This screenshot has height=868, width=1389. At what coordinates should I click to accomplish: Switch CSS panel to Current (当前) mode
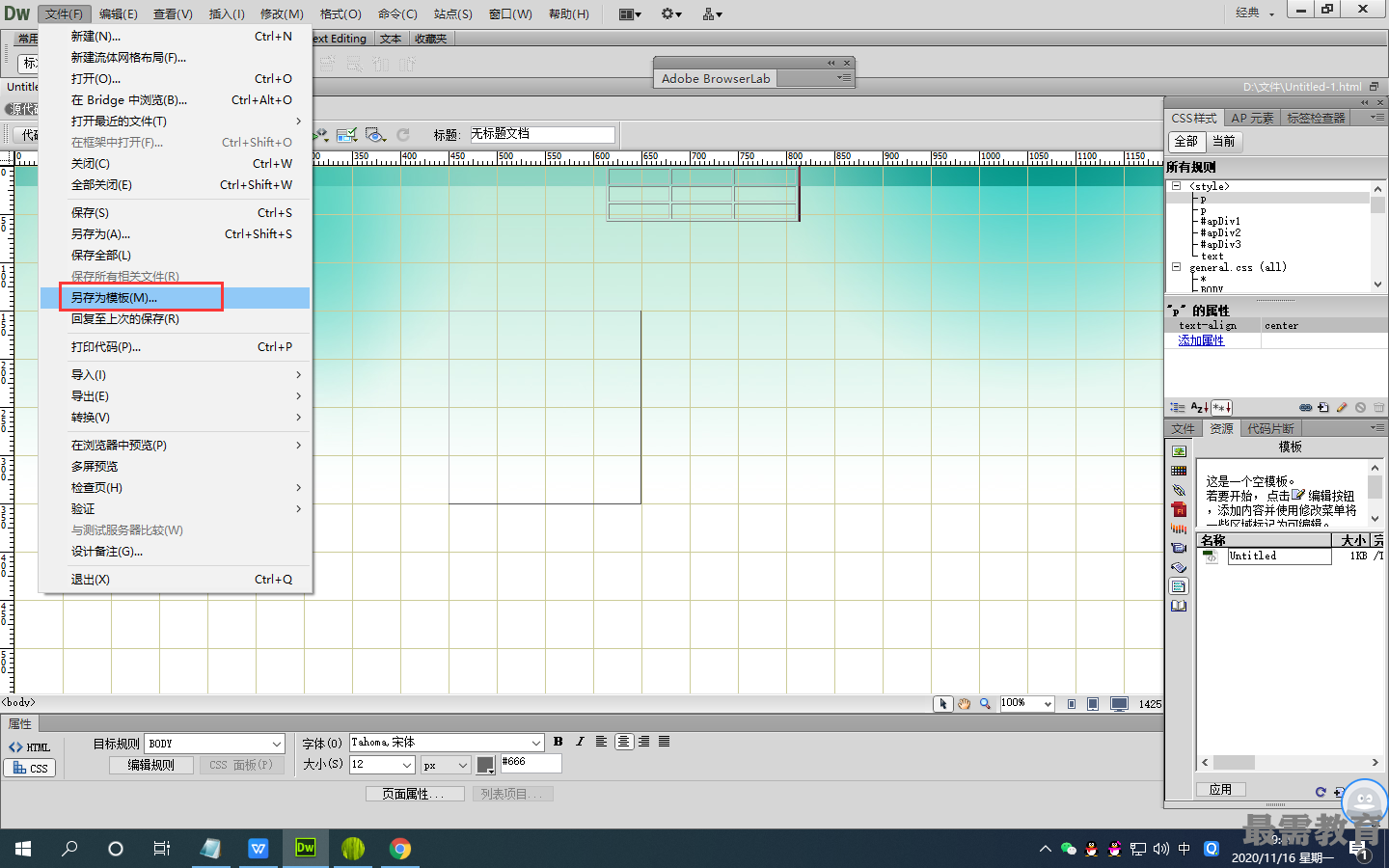coord(1224,142)
